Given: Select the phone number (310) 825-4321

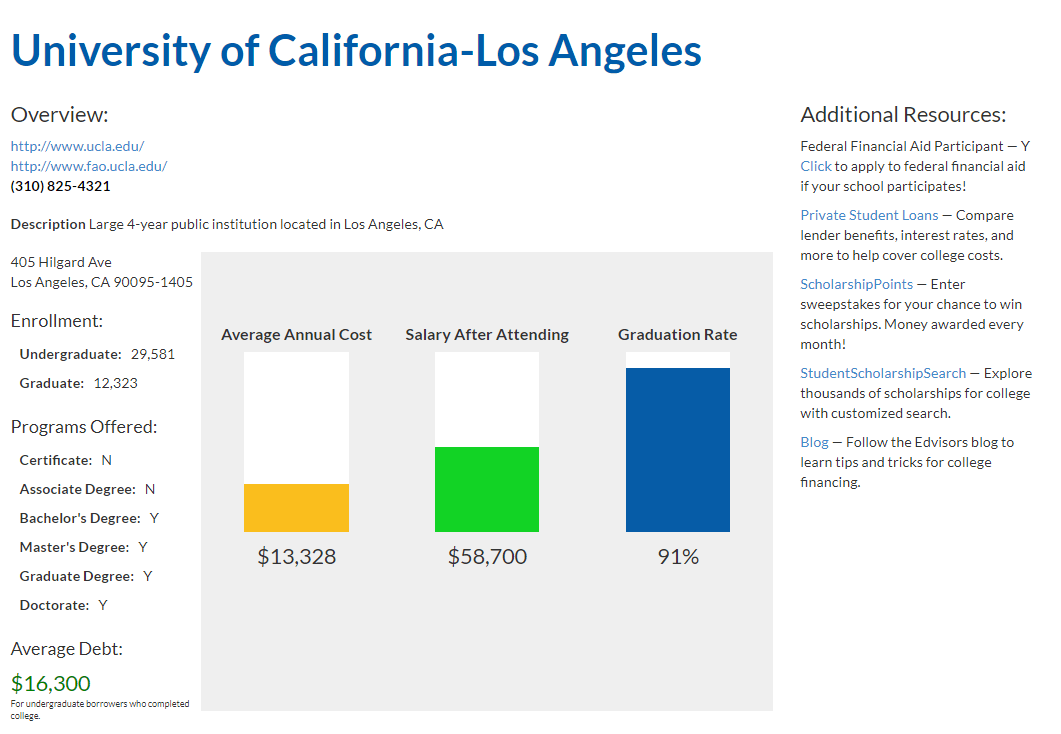Looking at the screenshot, I should (x=60, y=186).
